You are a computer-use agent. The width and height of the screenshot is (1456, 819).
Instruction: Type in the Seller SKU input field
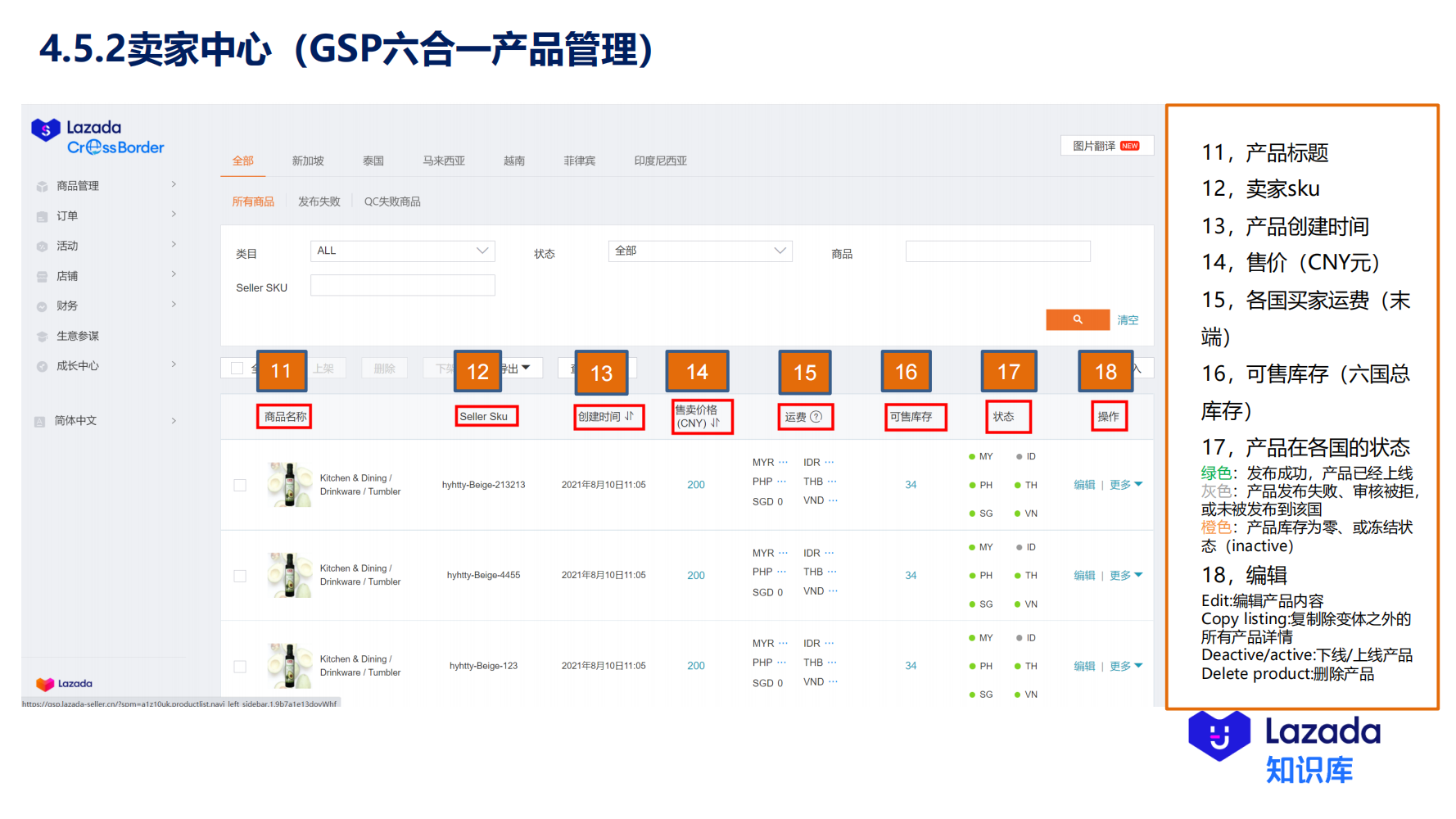(x=402, y=285)
